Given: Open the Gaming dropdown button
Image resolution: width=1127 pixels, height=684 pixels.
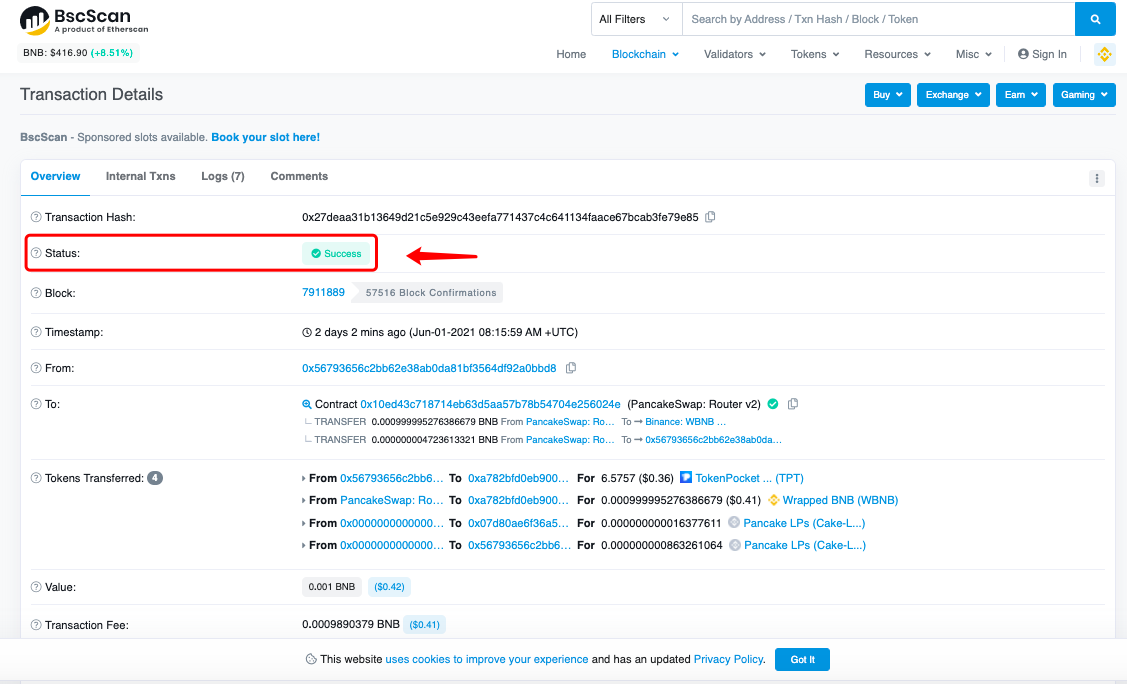Looking at the screenshot, I should pos(1084,95).
